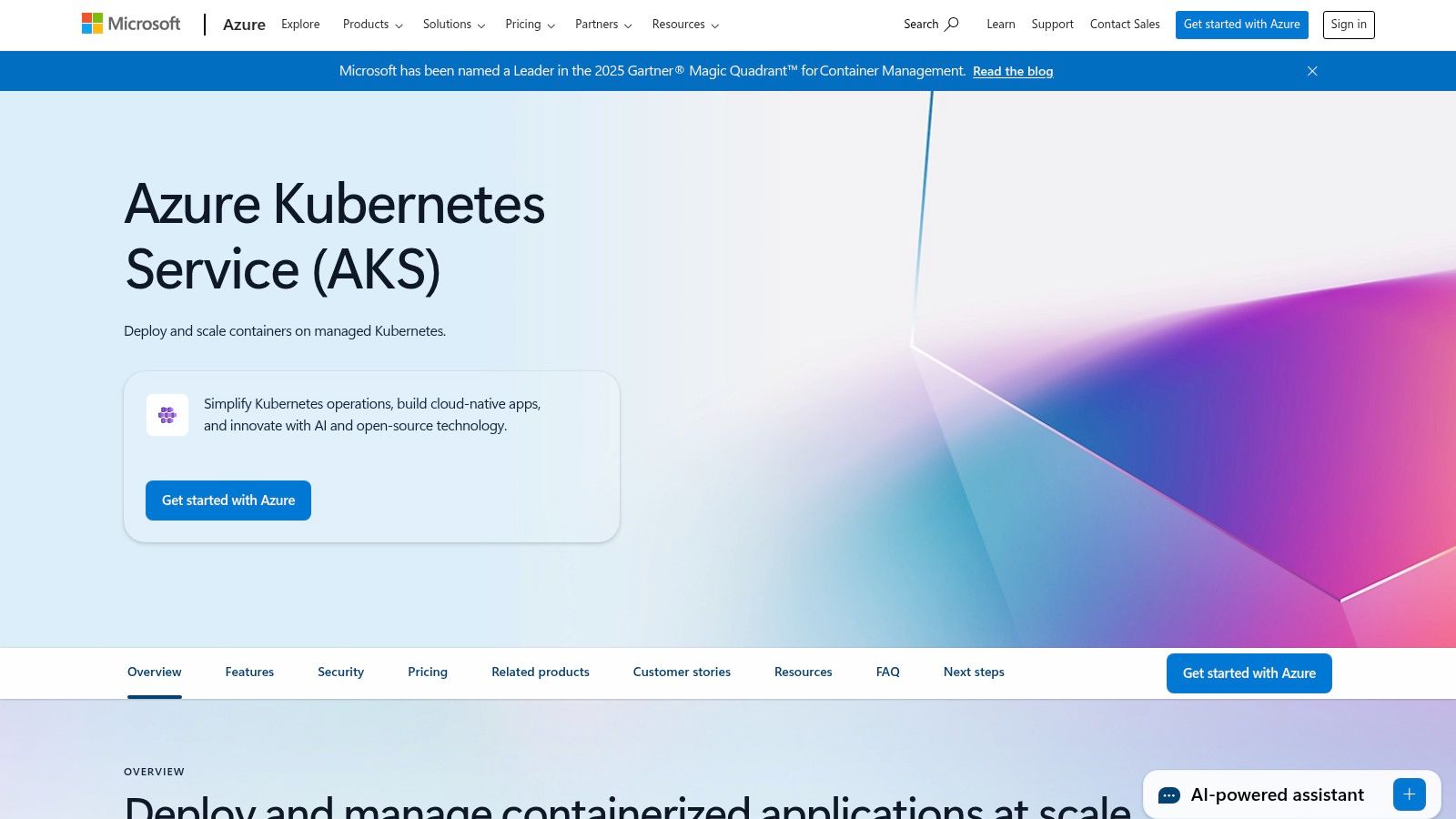Switch to the Features tab

coord(249,672)
